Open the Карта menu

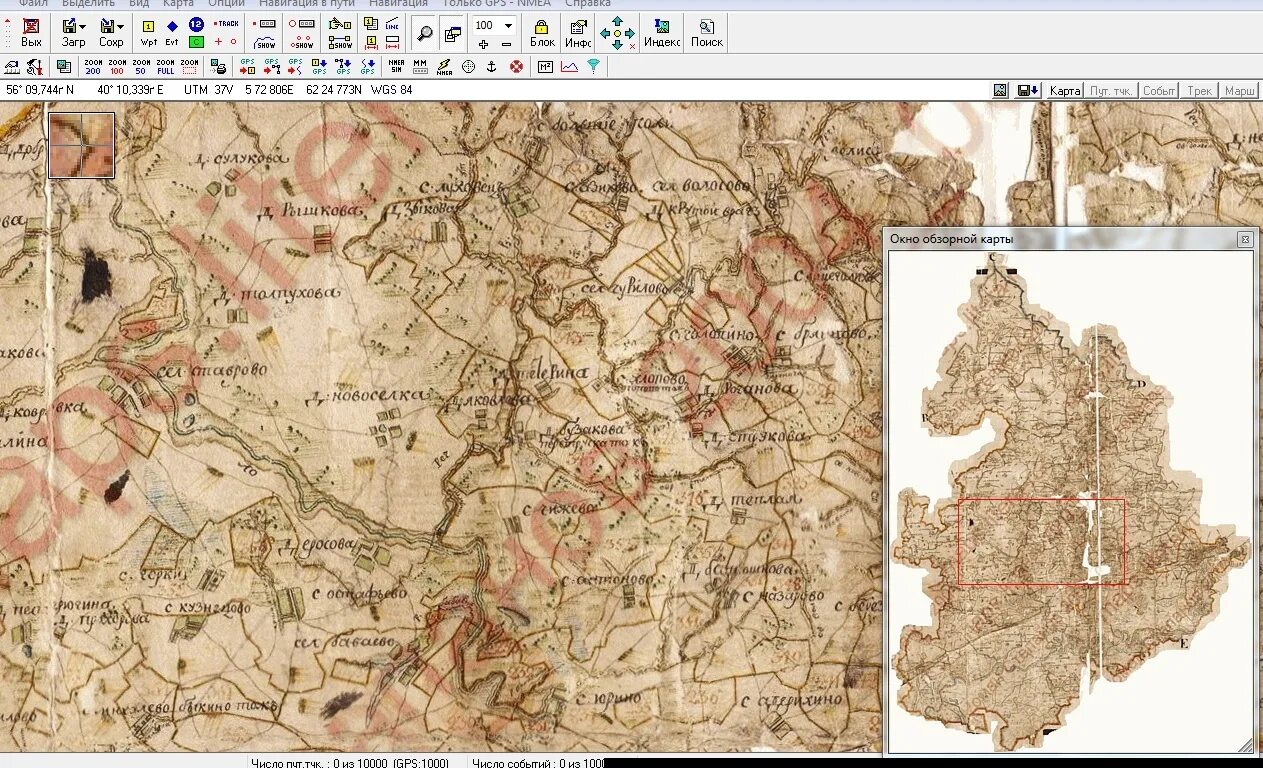(x=177, y=3)
